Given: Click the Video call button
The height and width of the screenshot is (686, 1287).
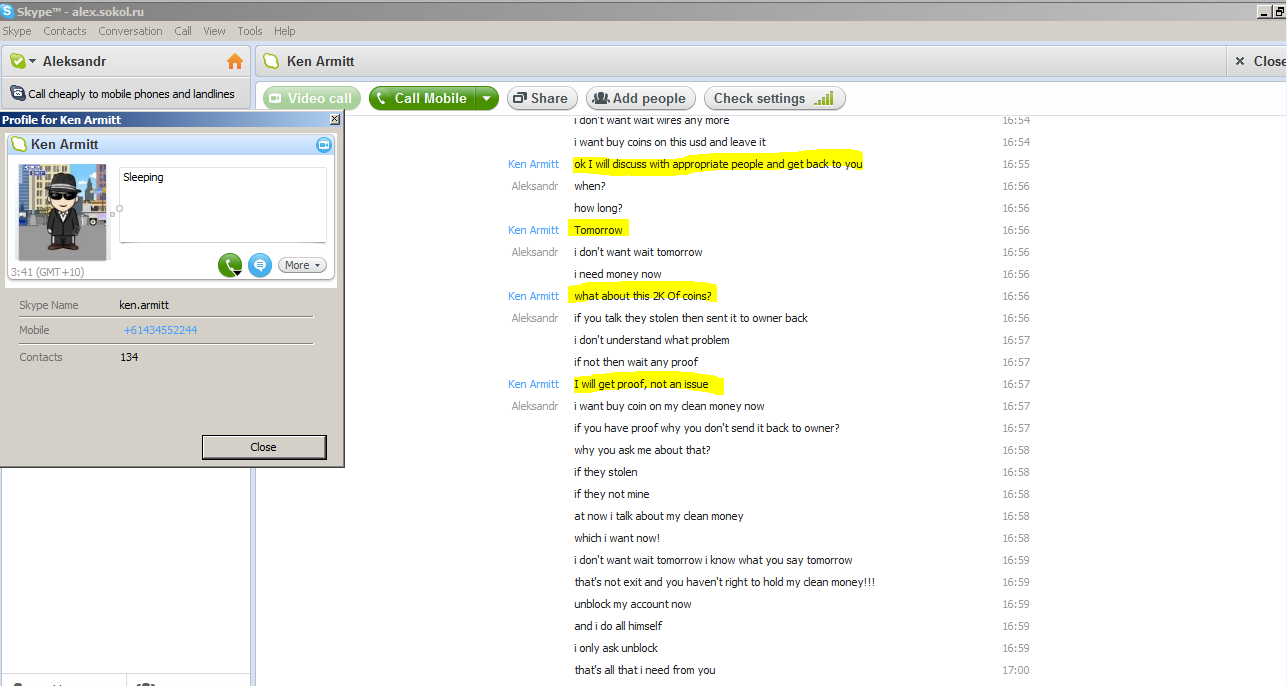Looking at the screenshot, I should 312,98.
